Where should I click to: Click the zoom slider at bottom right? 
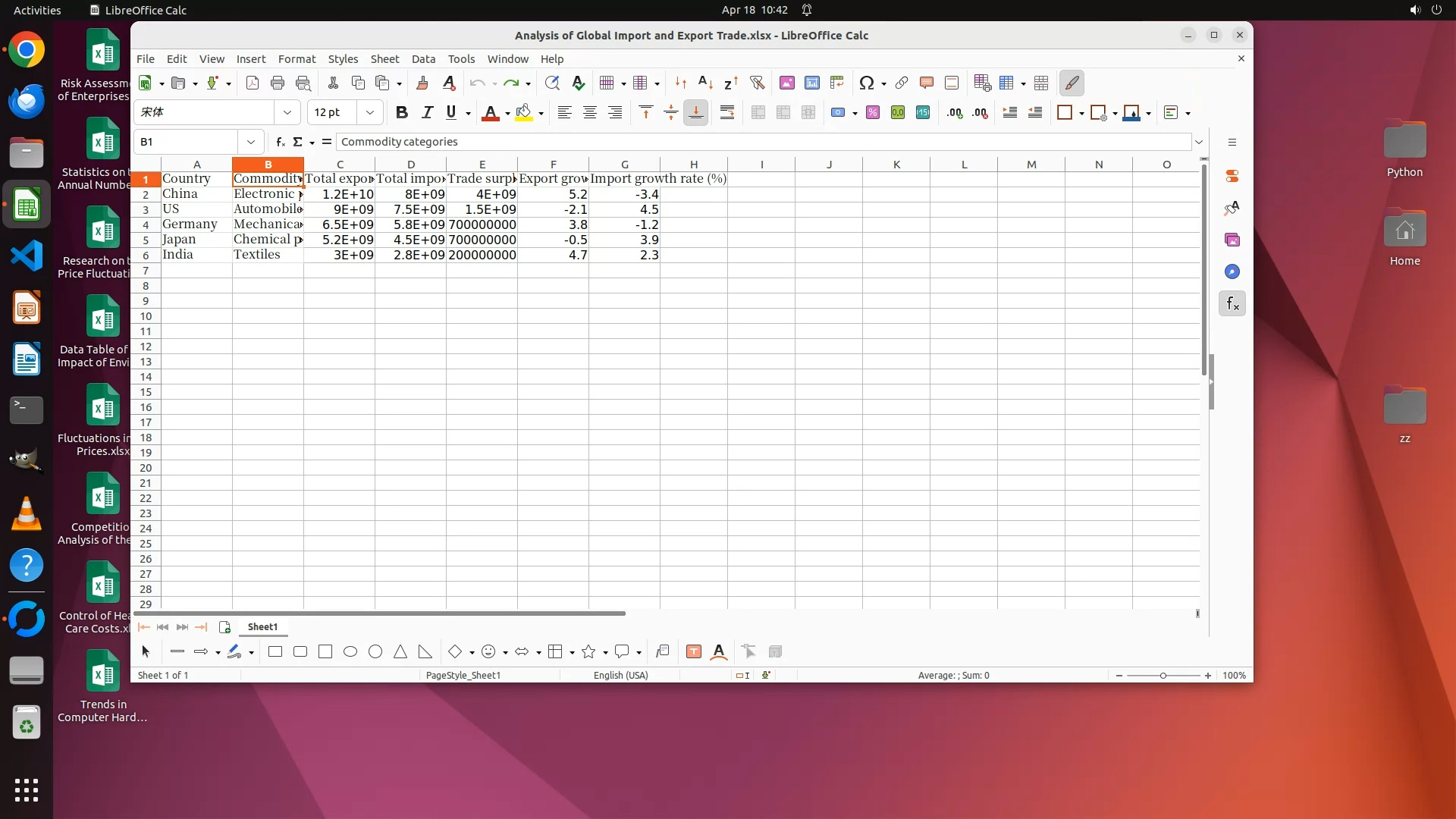pos(1163,675)
